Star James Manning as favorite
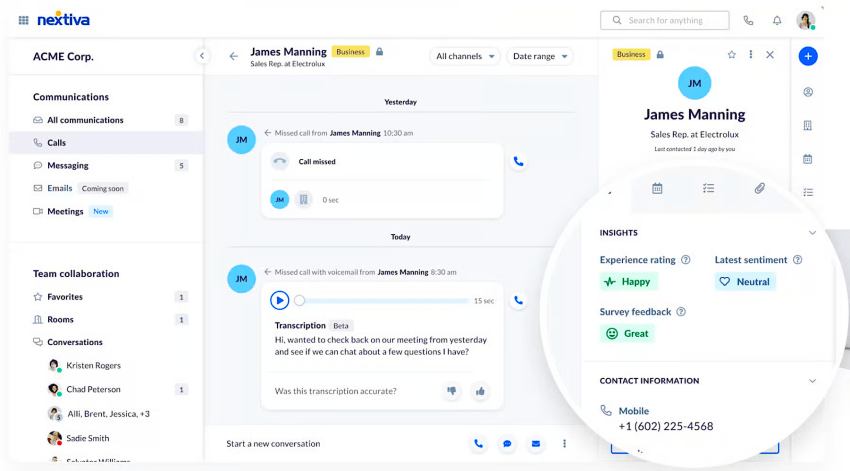 pyautogui.click(x=731, y=55)
